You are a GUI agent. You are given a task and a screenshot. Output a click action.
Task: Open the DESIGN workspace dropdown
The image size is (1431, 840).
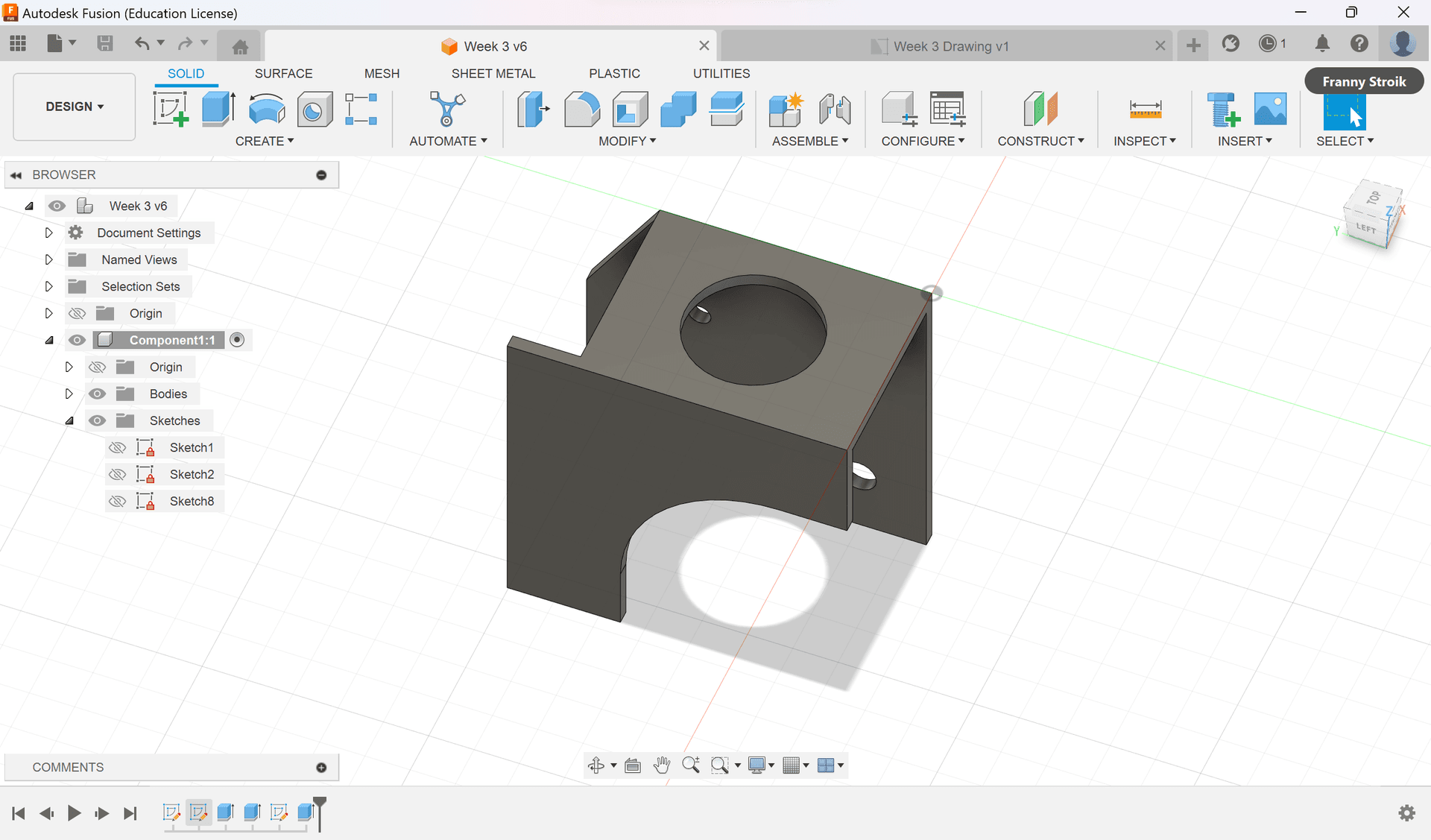coord(75,107)
